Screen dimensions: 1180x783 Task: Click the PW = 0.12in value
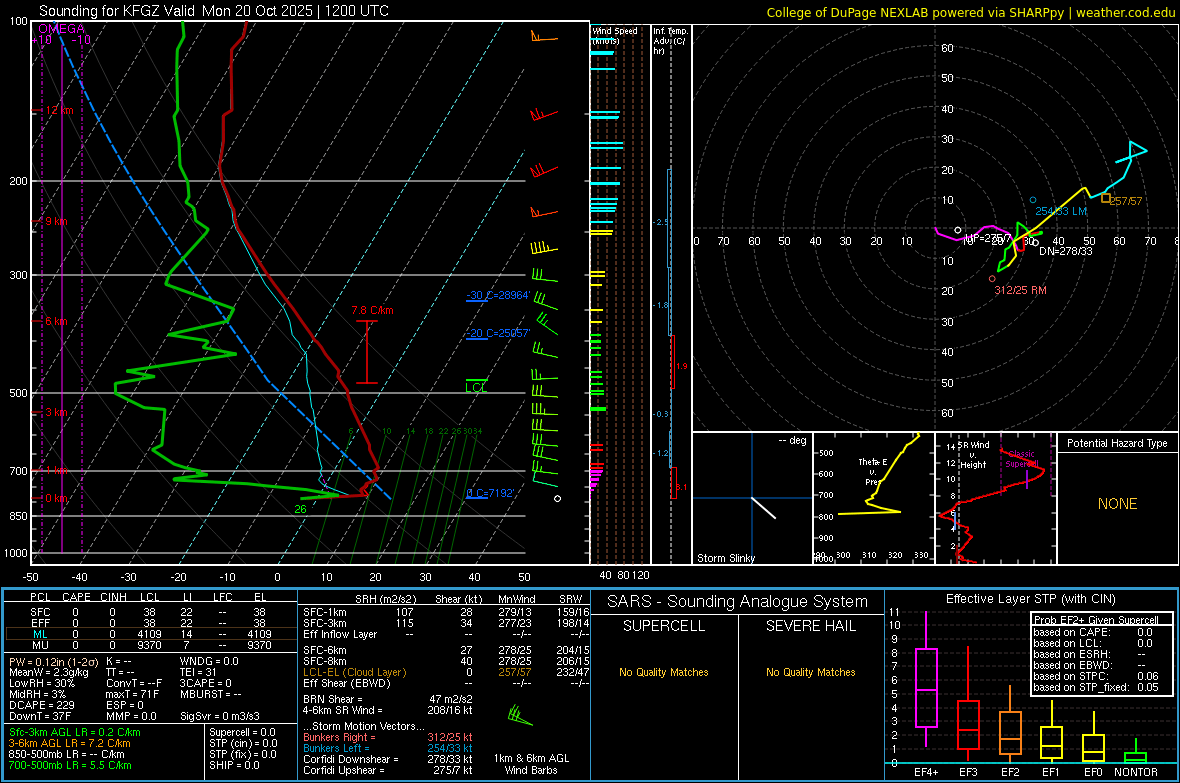pos(53,661)
